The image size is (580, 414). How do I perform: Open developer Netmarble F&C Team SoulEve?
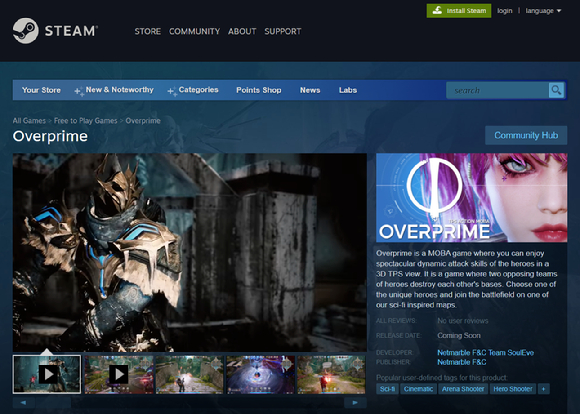click(485, 353)
